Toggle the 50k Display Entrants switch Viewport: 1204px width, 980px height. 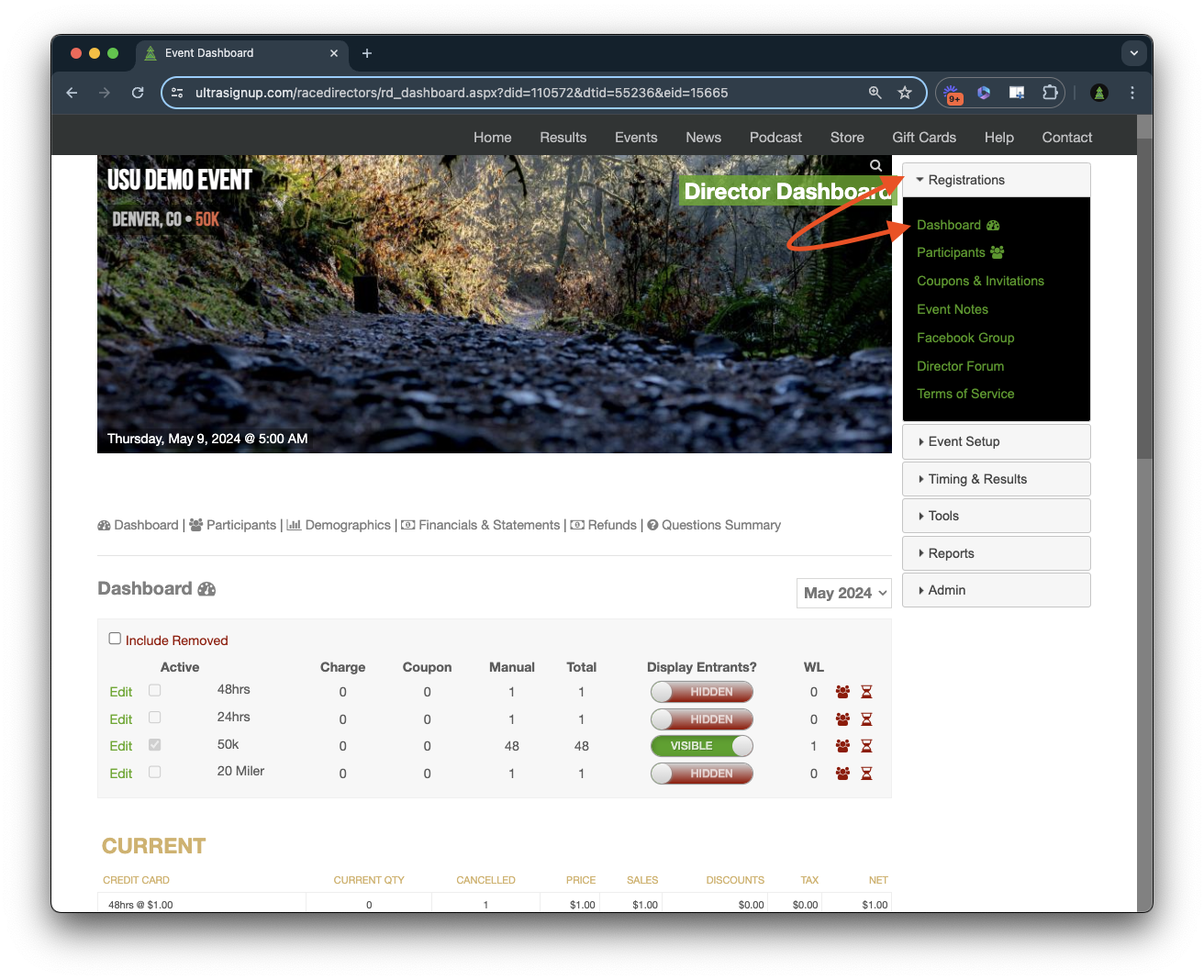coord(702,746)
